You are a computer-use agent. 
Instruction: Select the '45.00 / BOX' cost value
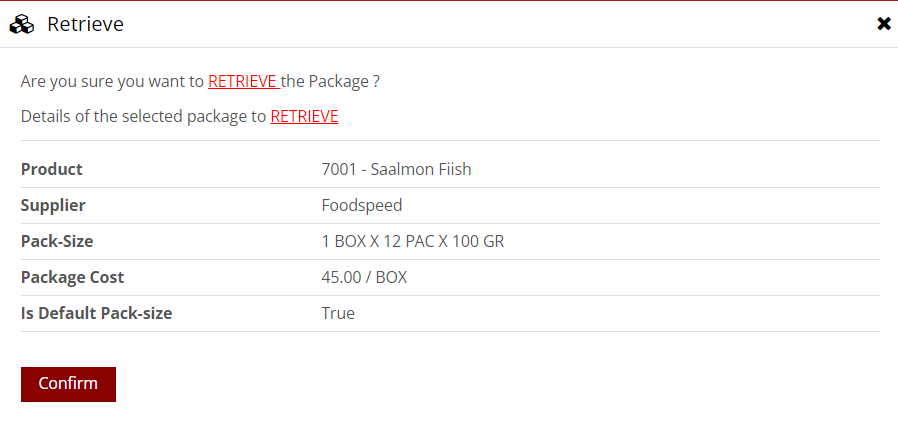click(364, 277)
